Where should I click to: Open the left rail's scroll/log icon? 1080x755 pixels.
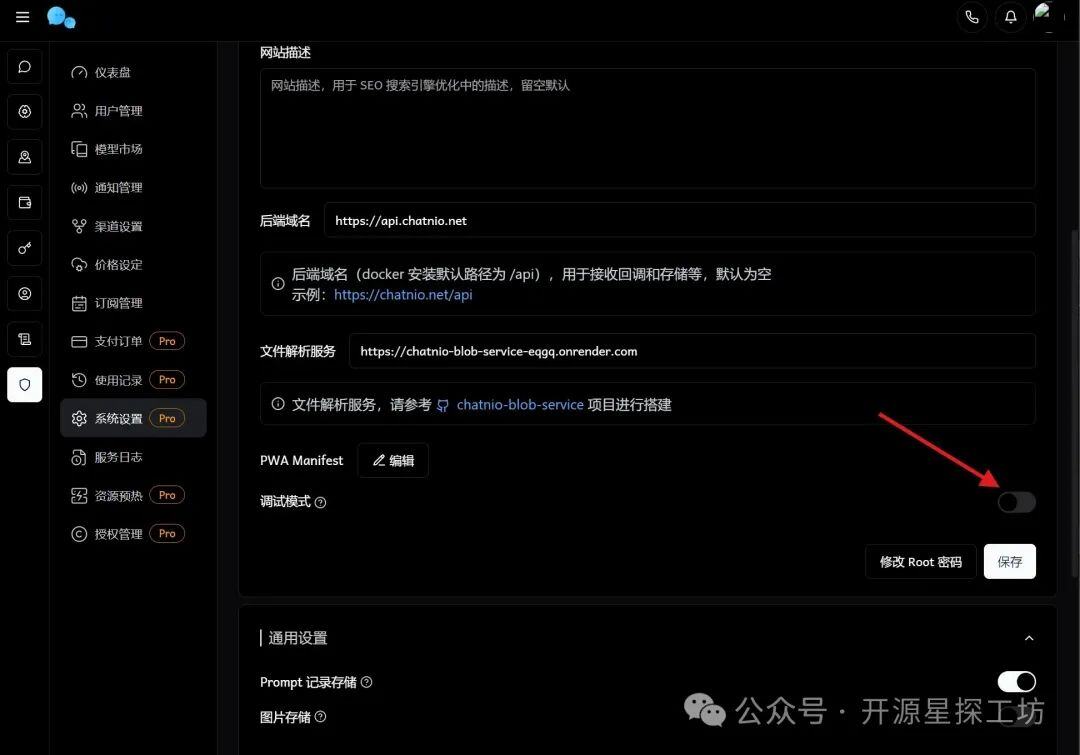(x=25, y=339)
